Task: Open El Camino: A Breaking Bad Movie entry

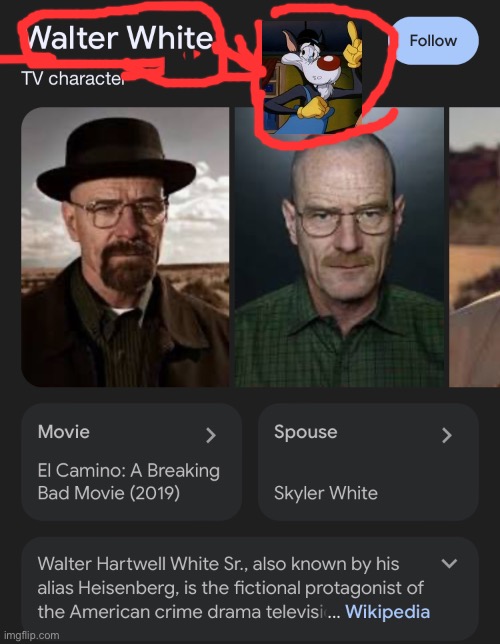Action: (129, 481)
